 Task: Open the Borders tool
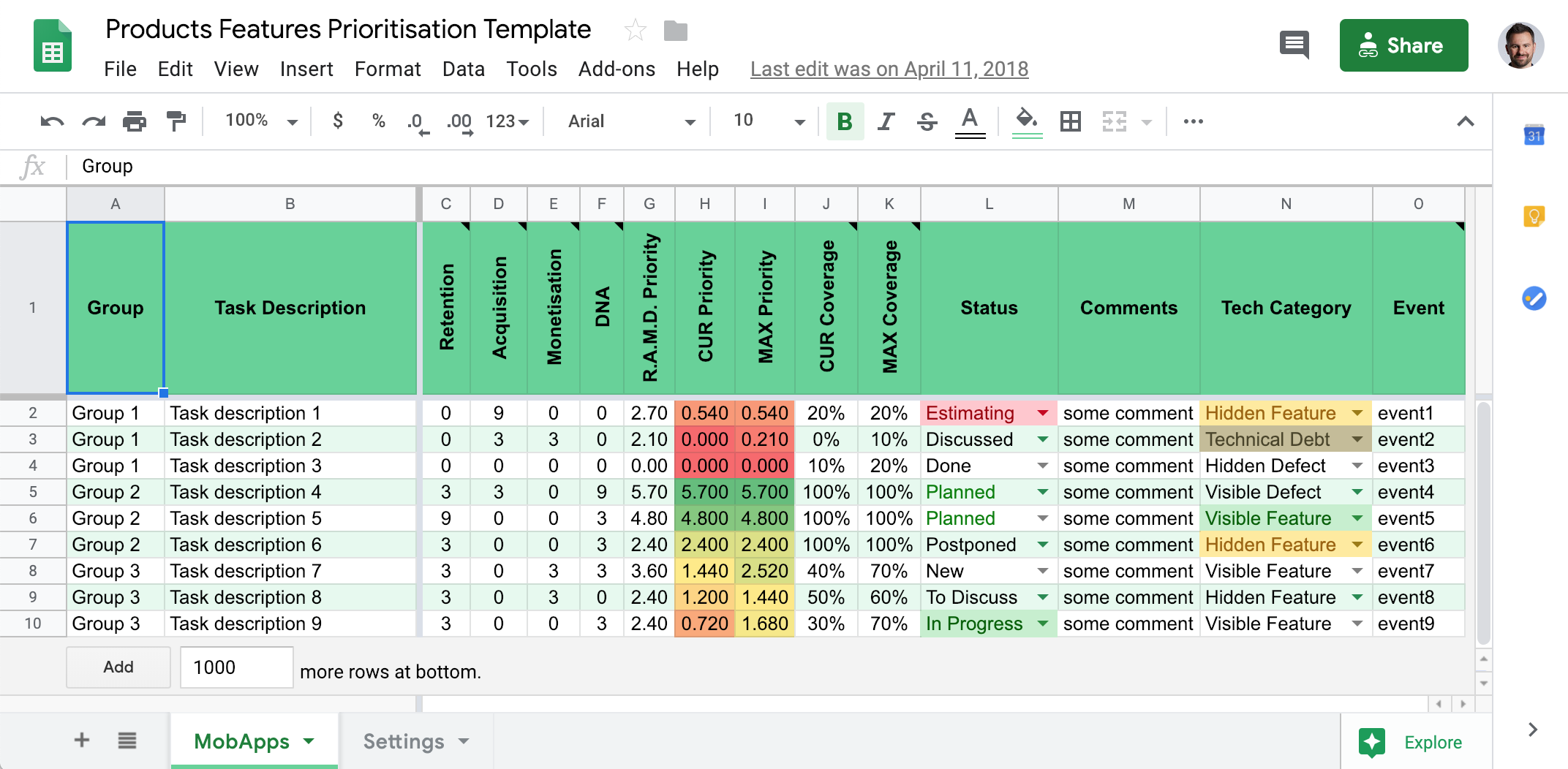point(1071,121)
